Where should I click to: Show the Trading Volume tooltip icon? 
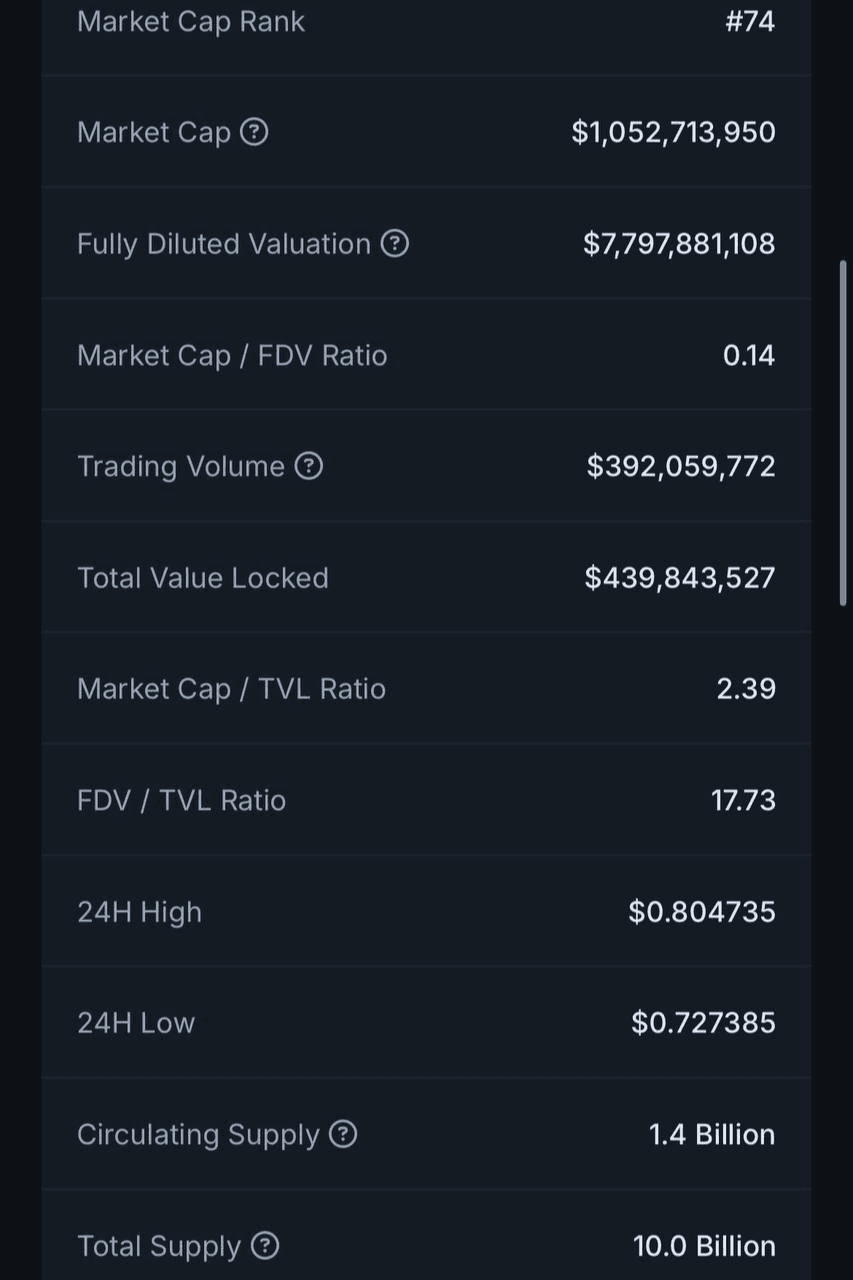(309, 466)
